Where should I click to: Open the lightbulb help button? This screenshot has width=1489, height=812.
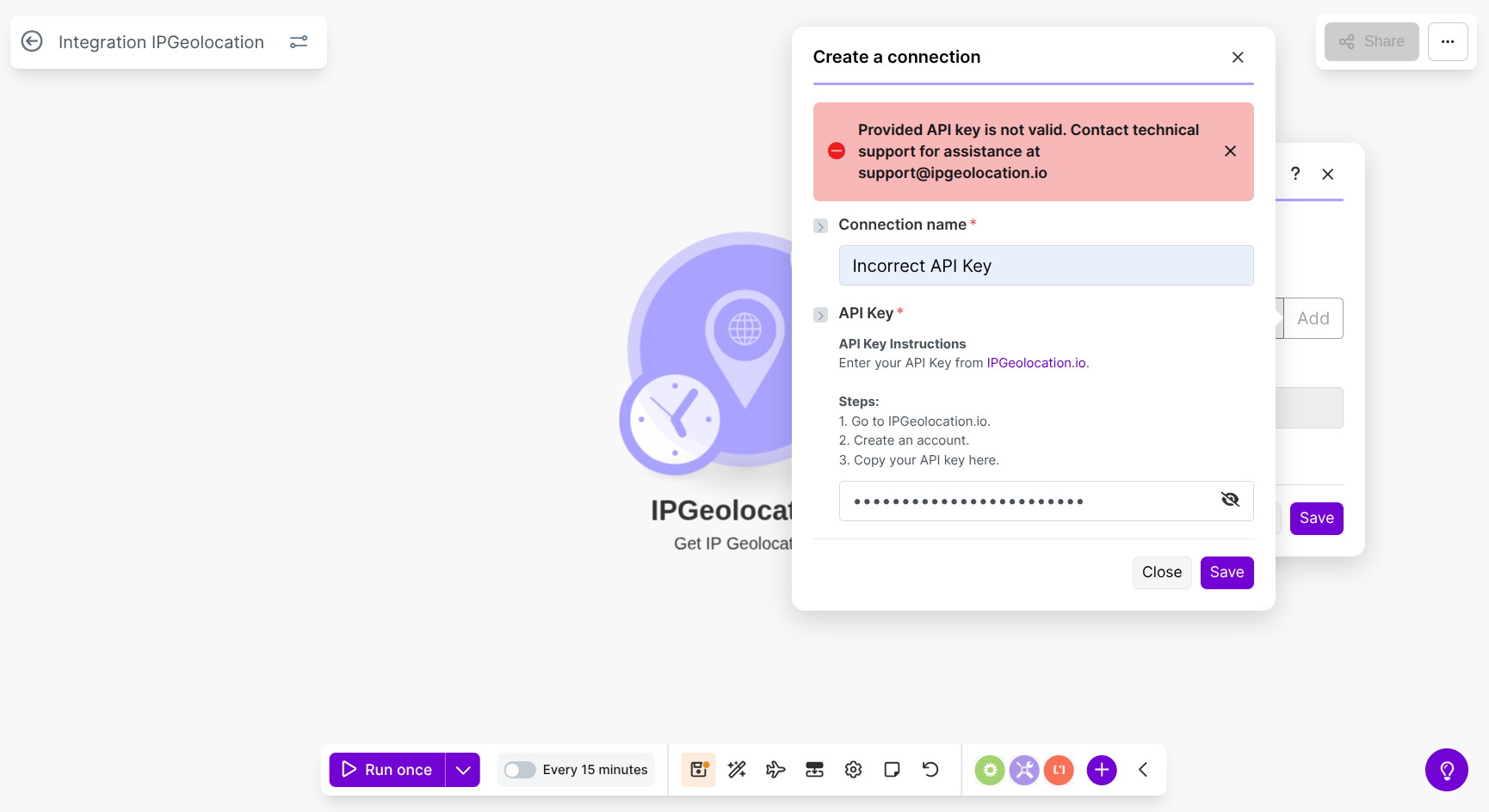point(1446,770)
